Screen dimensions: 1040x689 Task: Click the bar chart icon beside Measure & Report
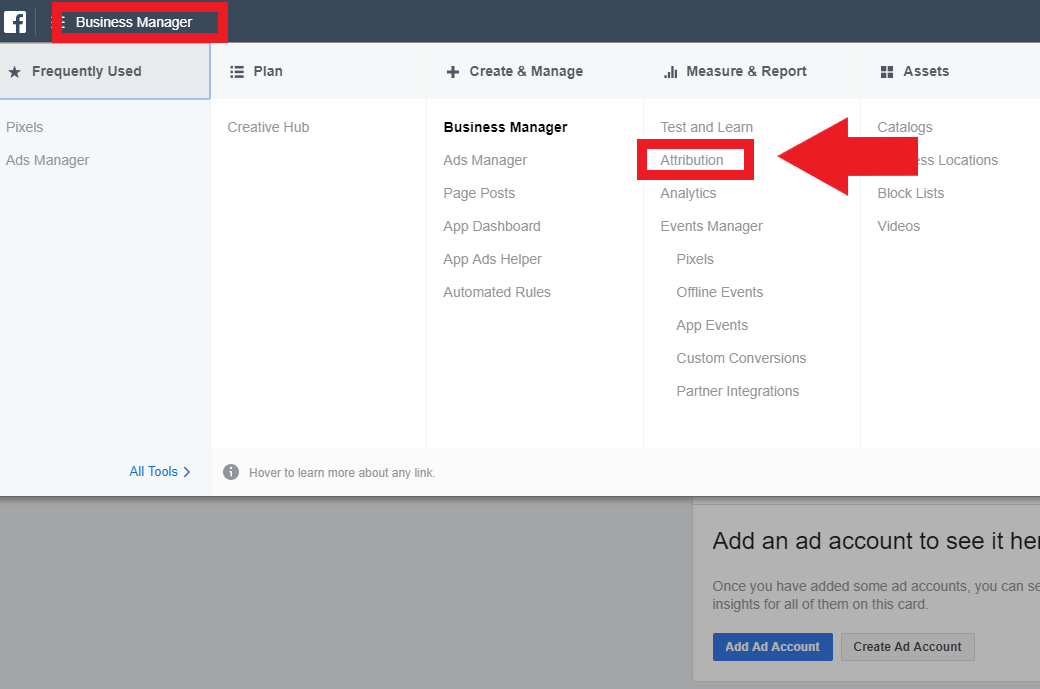(671, 72)
